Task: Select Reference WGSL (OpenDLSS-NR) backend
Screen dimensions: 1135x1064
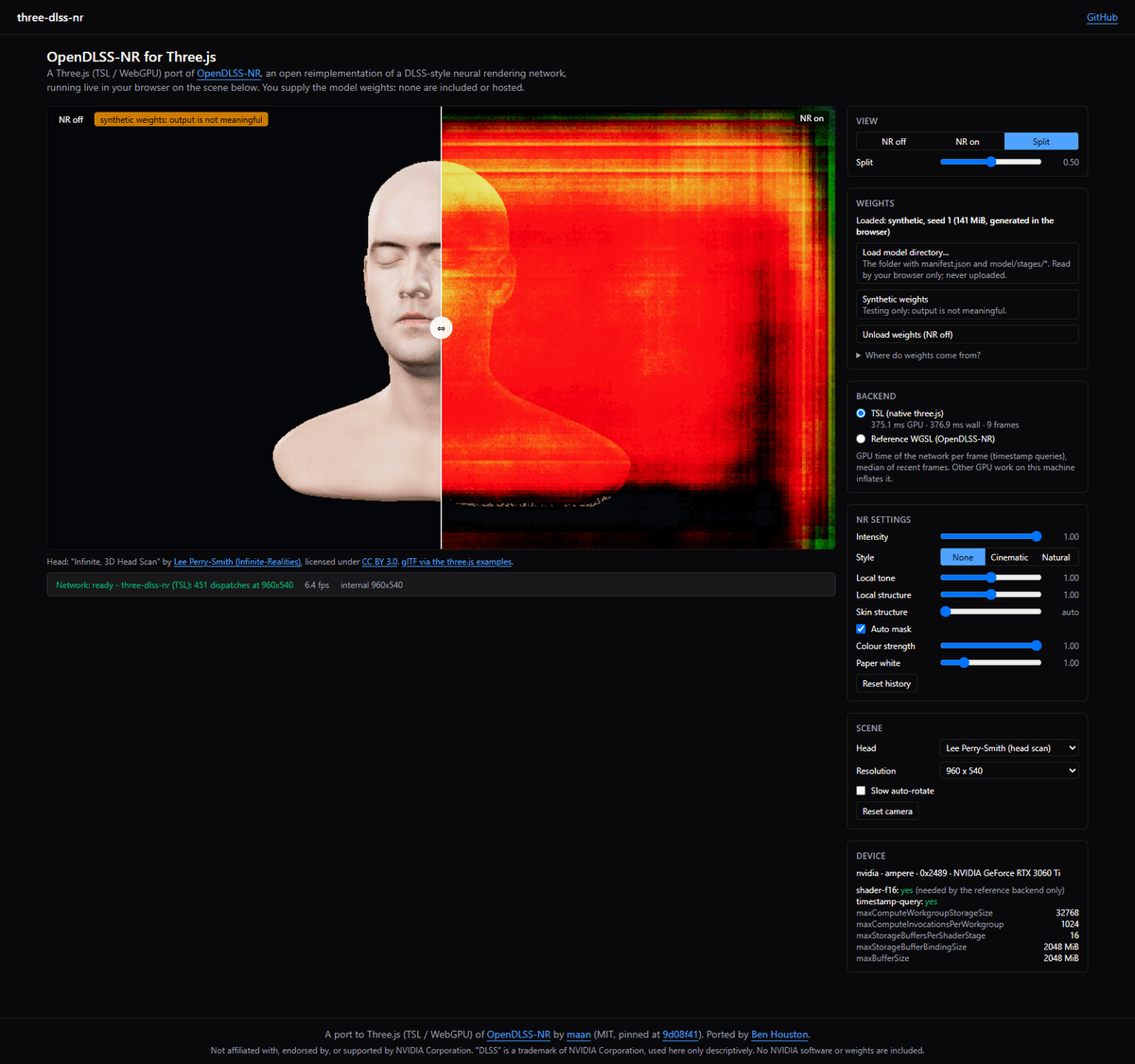Action: 861,439
